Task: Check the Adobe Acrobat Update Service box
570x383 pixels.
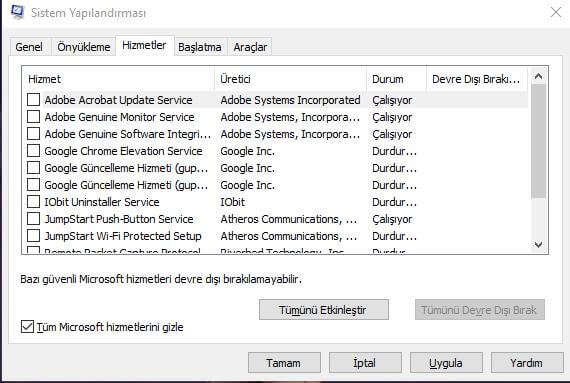Action: click(33, 100)
